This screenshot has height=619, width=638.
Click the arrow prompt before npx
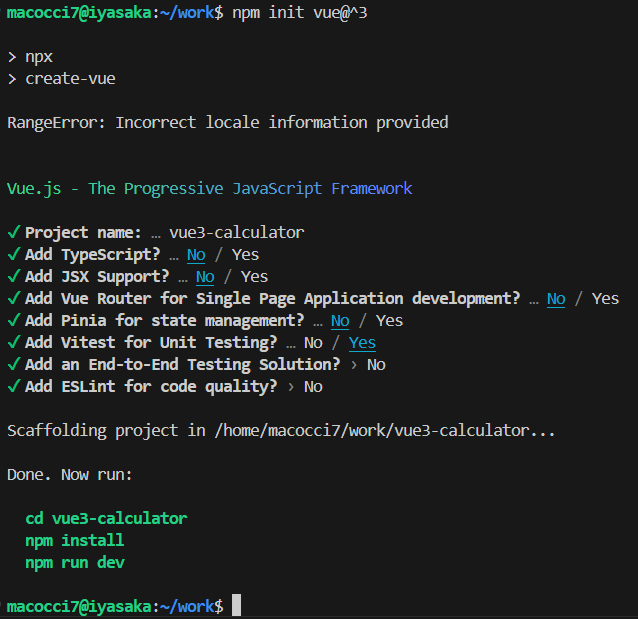point(12,57)
